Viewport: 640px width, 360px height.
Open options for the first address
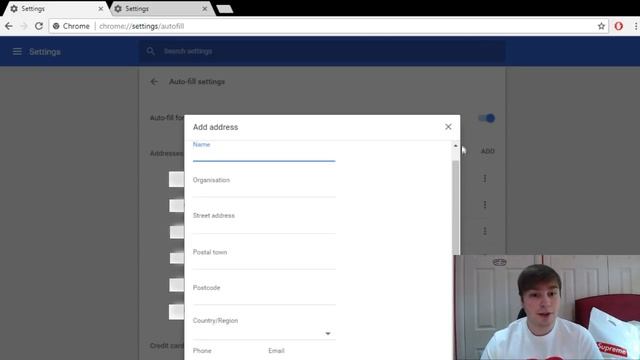[x=485, y=178]
